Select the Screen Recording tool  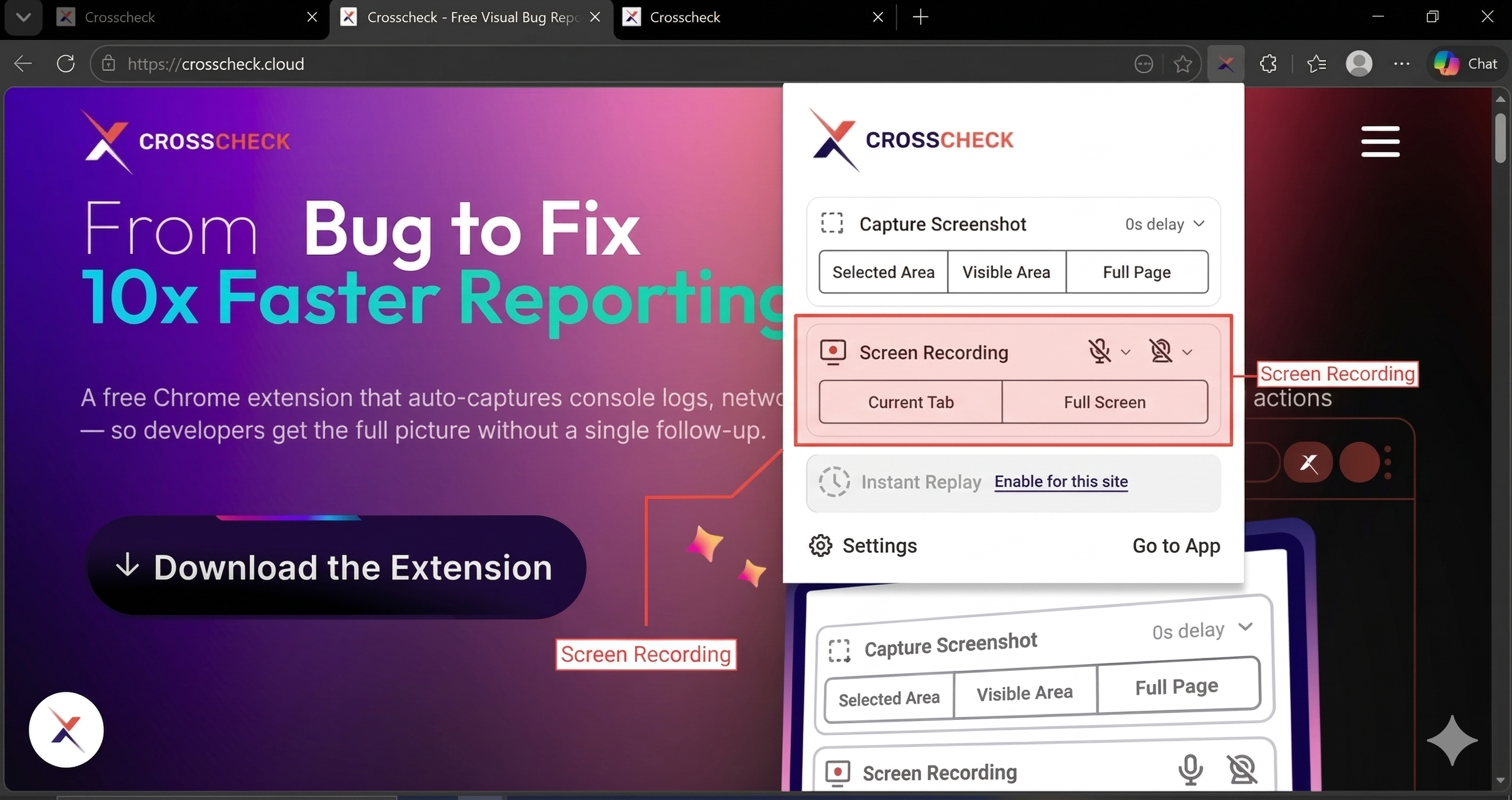pyautogui.click(x=933, y=352)
